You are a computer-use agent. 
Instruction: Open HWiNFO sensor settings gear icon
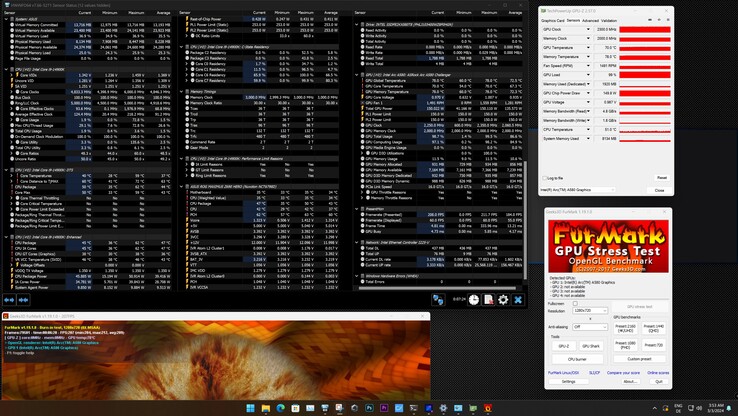tap(503, 300)
